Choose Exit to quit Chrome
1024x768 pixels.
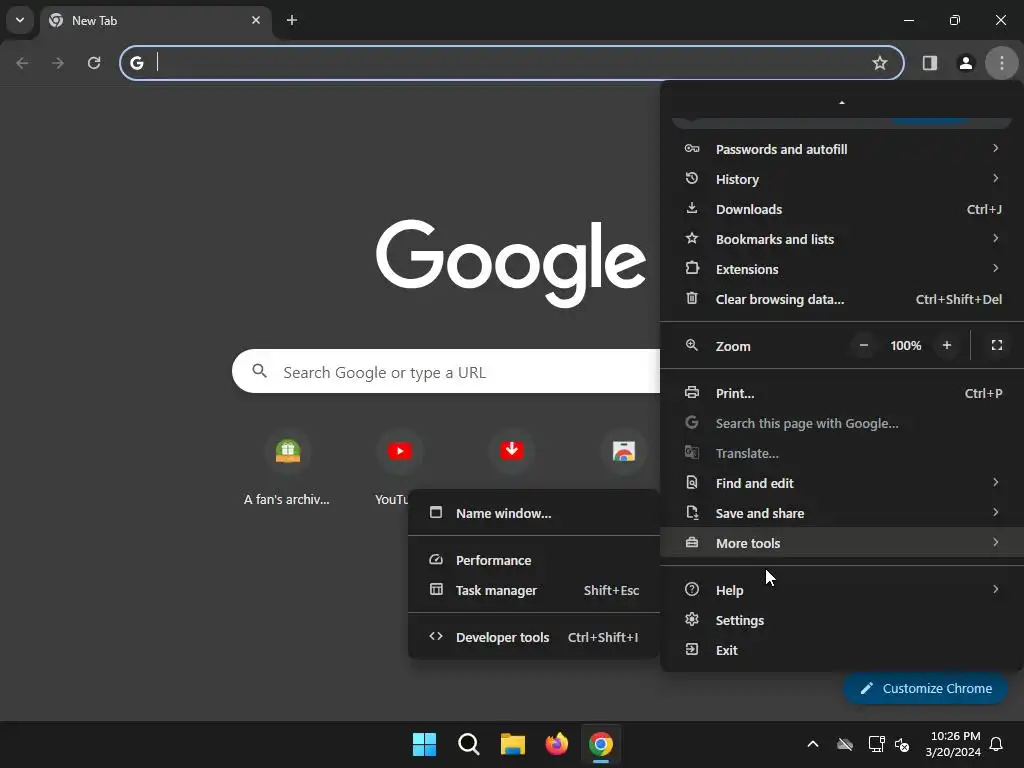(x=842, y=650)
